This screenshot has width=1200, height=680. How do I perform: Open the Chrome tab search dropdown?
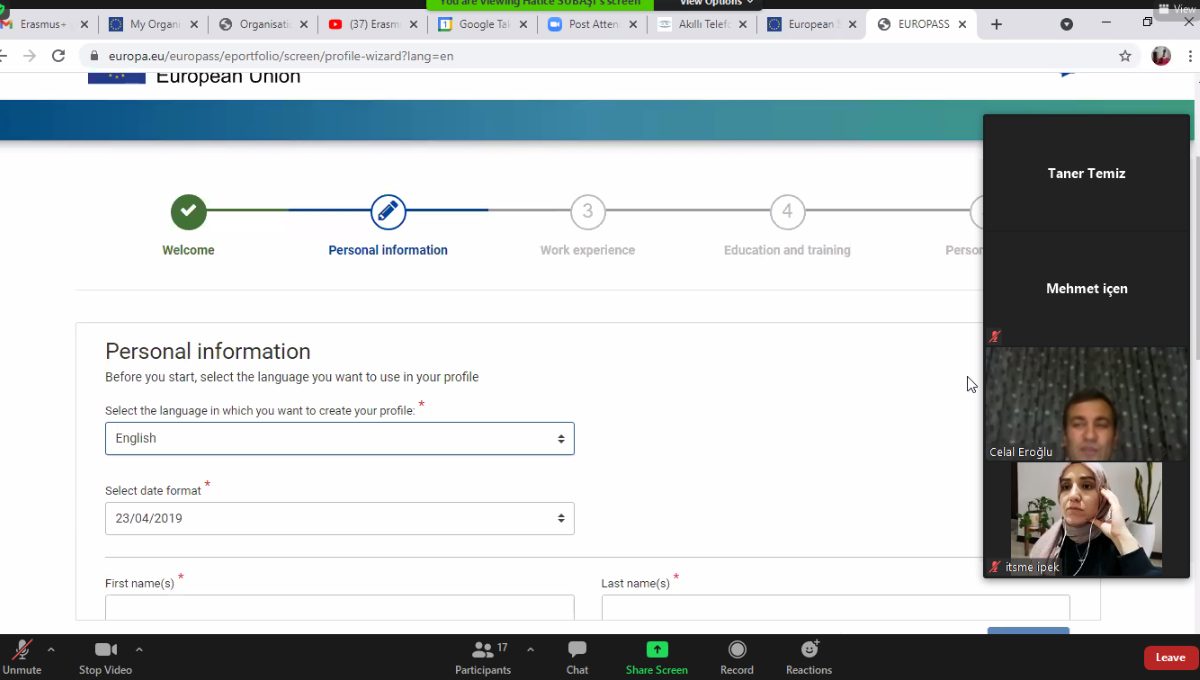click(x=1066, y=24)
